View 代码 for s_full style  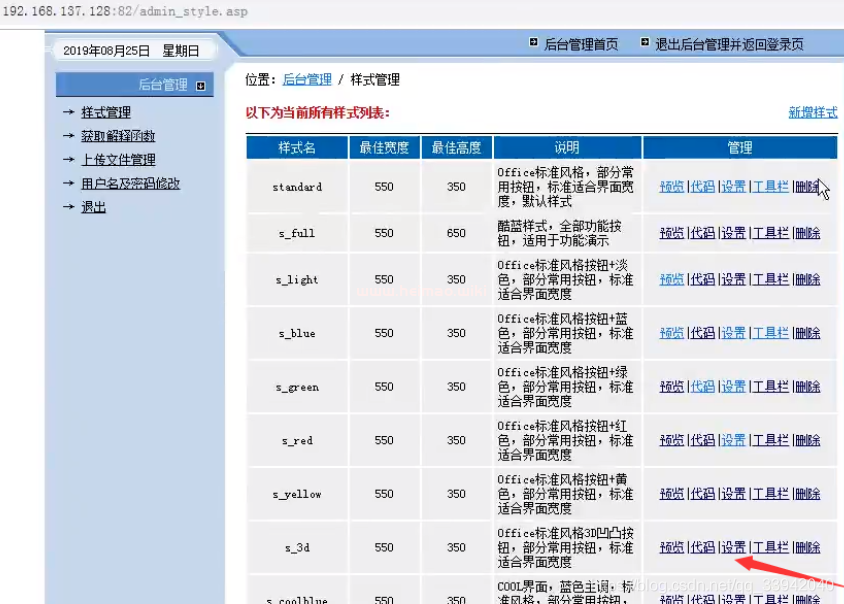[702, 233]
